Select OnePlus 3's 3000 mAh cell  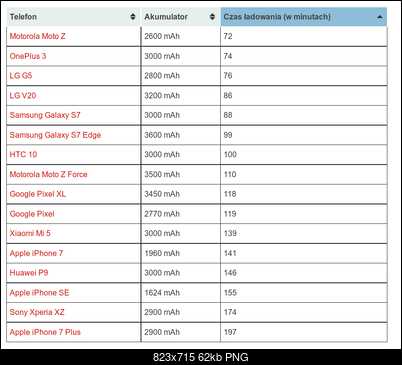(181, 56)
